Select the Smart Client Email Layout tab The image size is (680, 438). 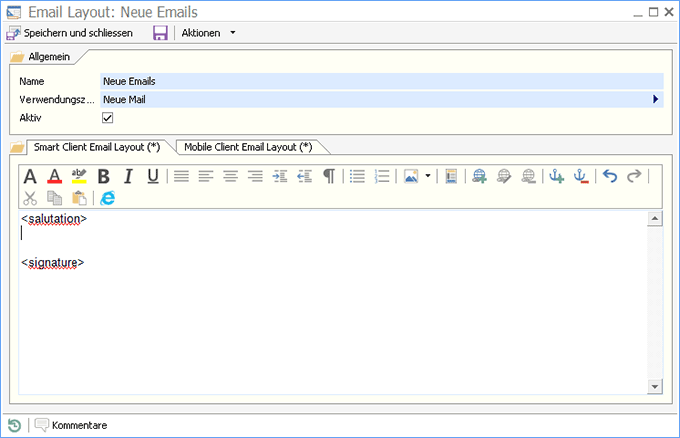[97, 147]
